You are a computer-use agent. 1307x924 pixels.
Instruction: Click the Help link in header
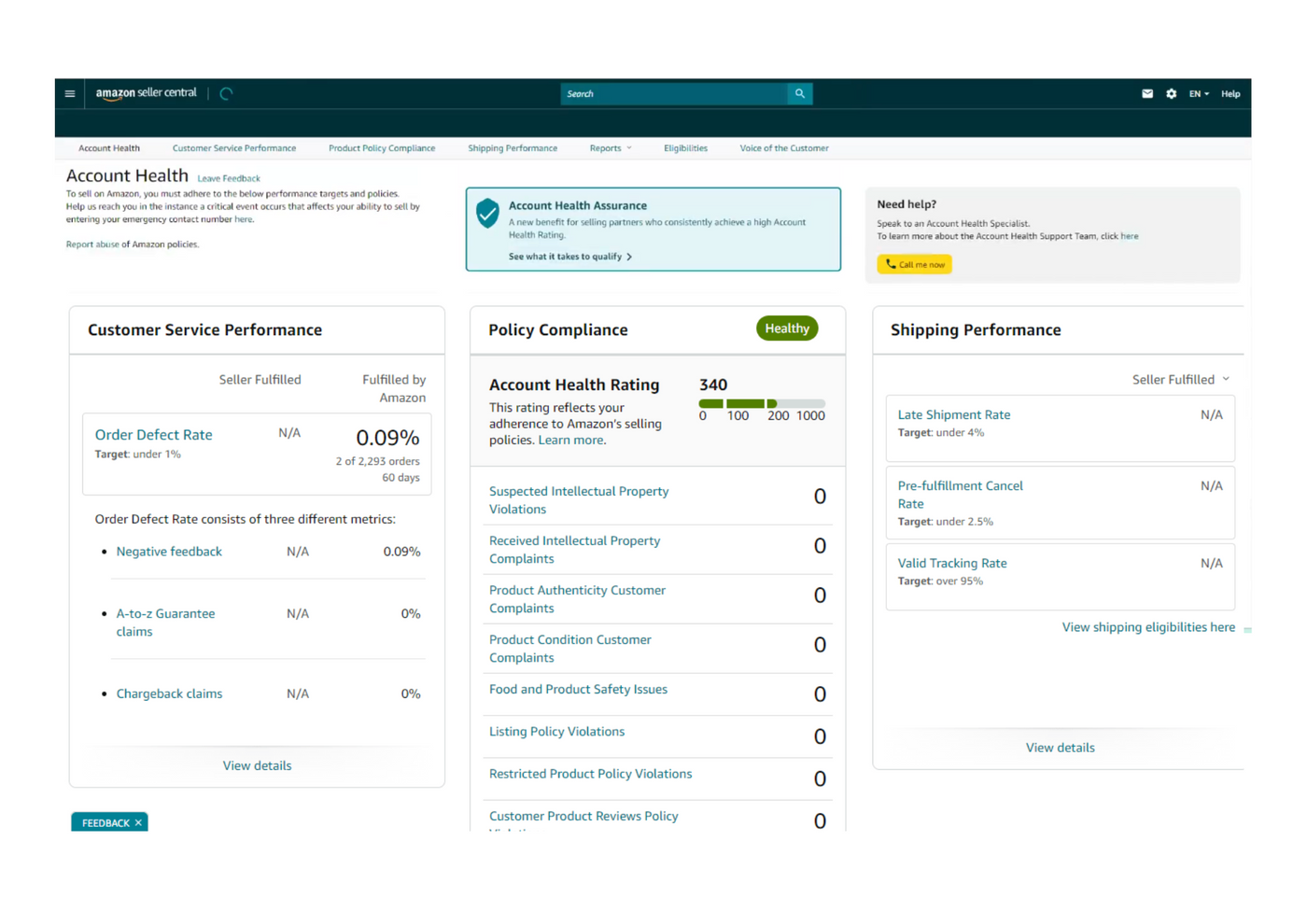click(x=1230, y=94)
